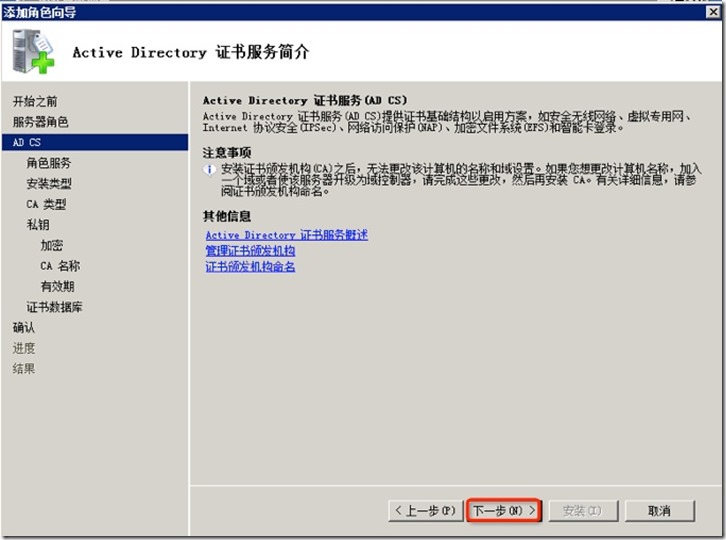The height and width of the screenshot is (540, 726).
Task: Select CA 名称 step in sidebar
Action: click(60, 266)
